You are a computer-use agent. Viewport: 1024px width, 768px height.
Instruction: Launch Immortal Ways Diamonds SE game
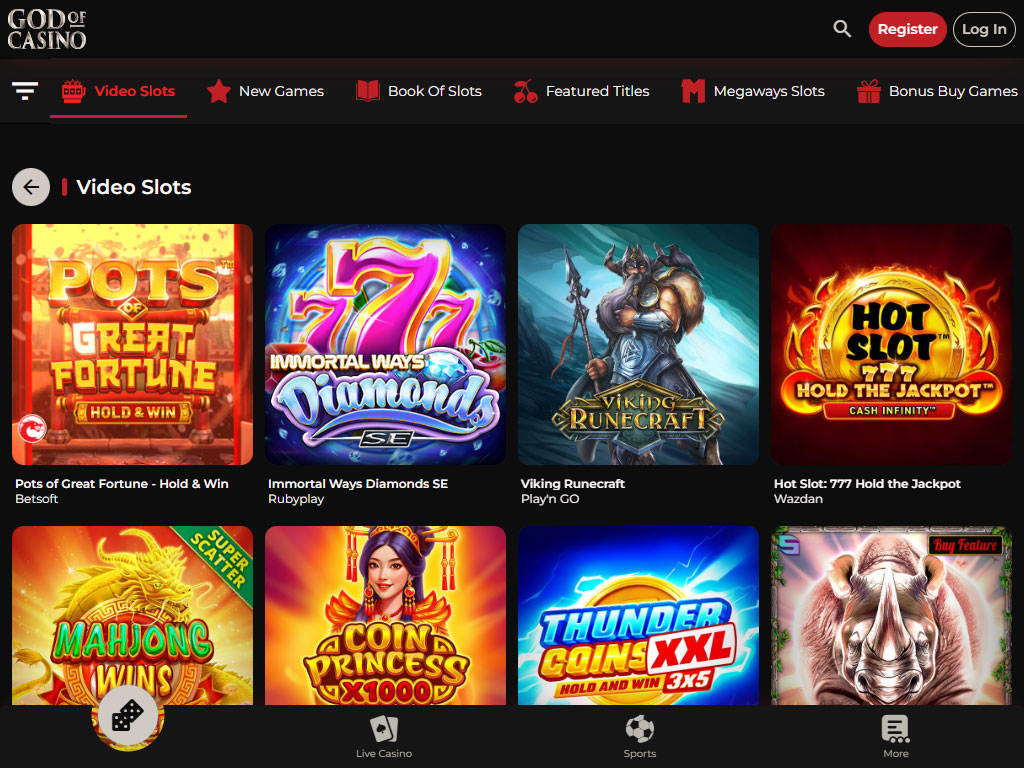tap(385, 344)
